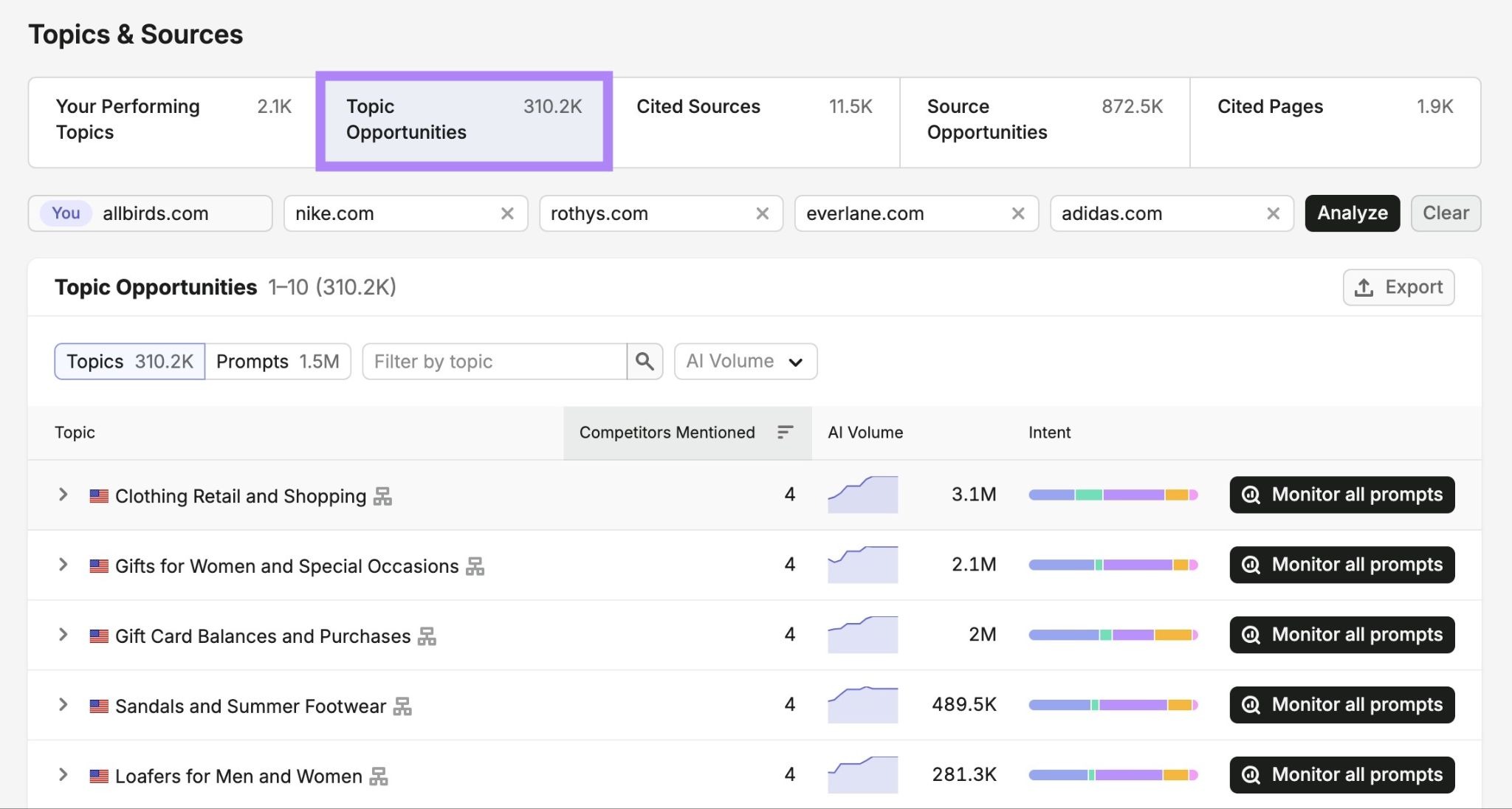Expand Gift Card Balances and Purchases row
This screenshot has height=809, width=1512.
(63, 635)
